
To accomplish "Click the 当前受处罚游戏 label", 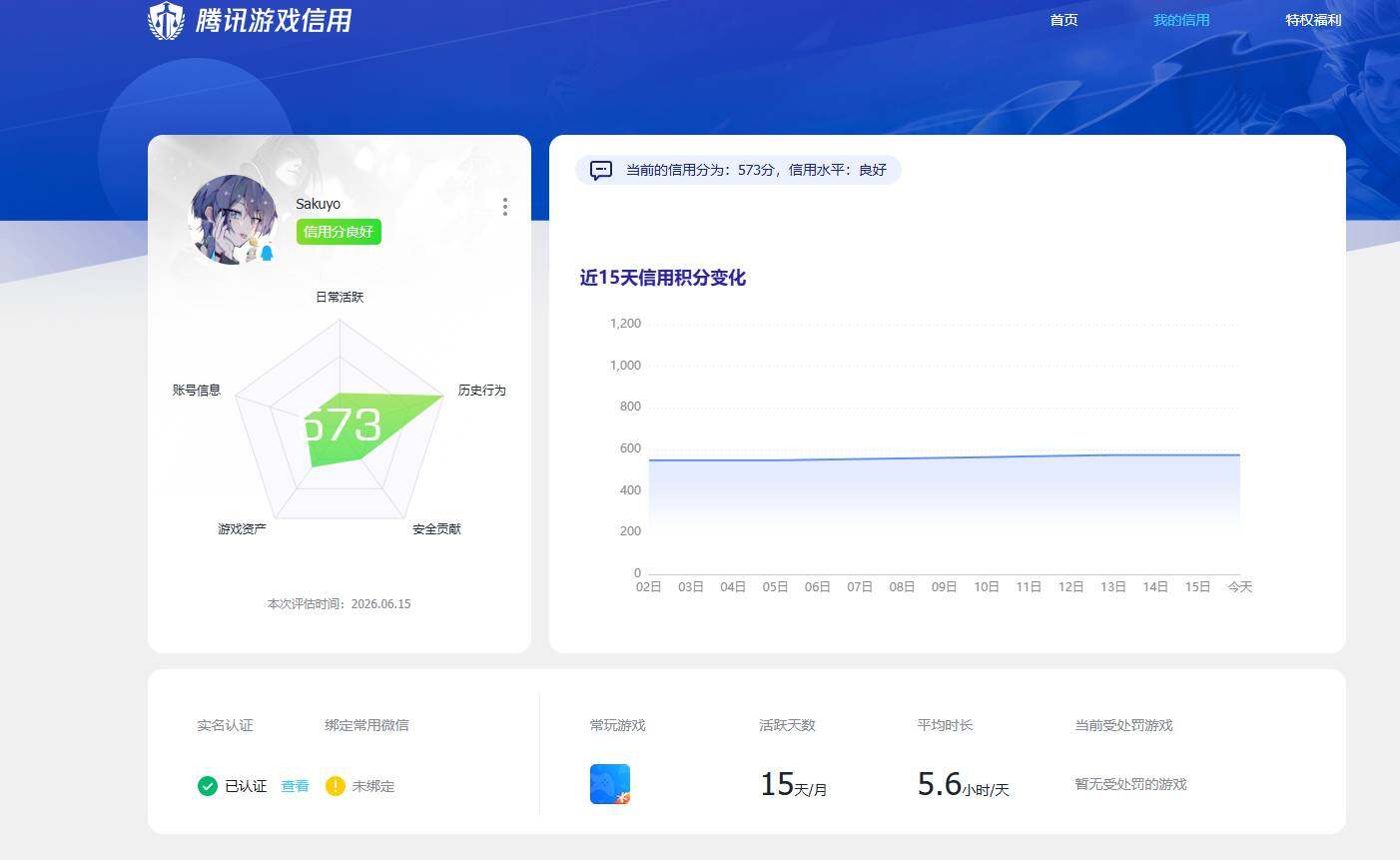I will pos(1123,725).
